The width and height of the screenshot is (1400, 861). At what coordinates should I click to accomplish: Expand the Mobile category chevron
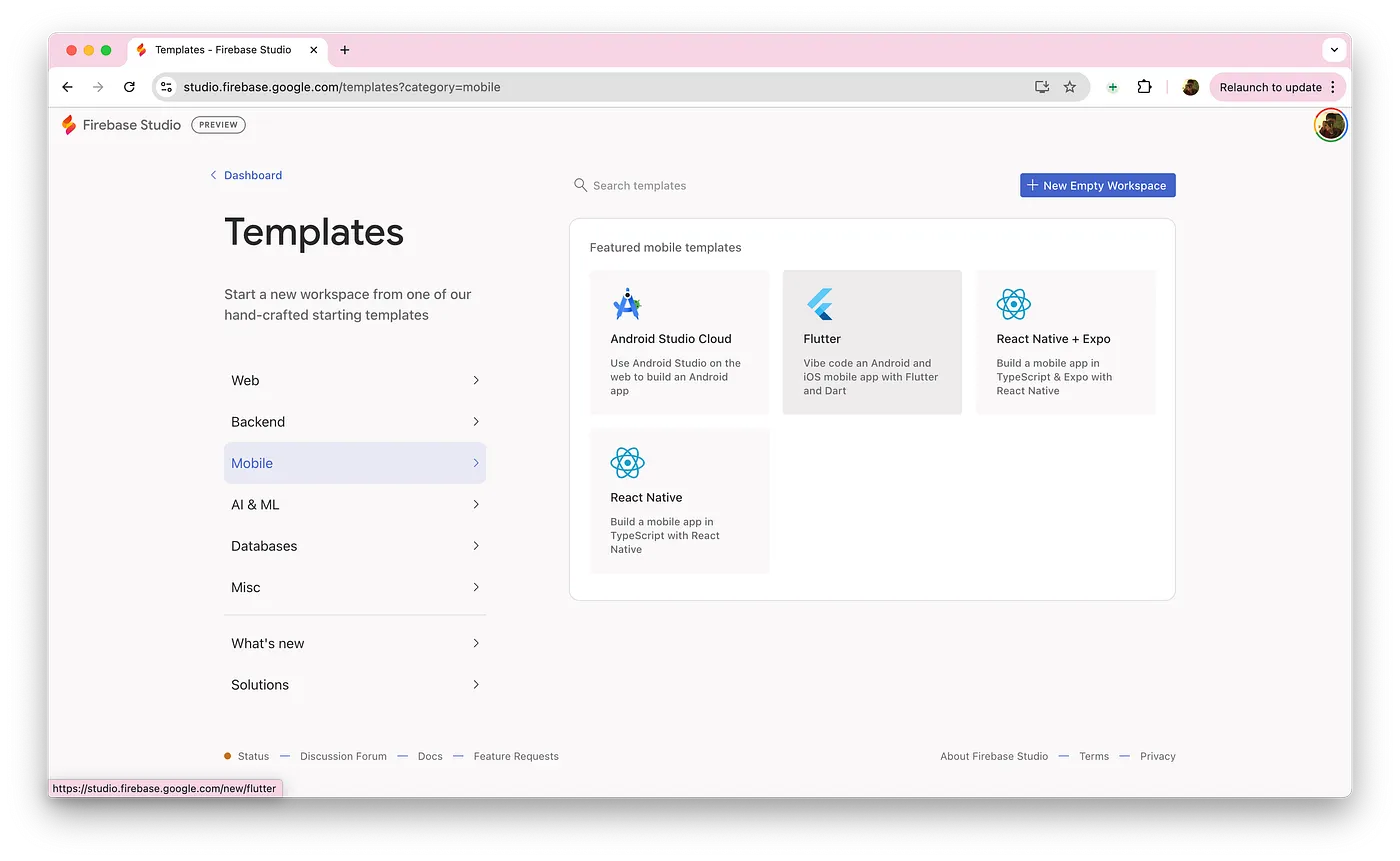click(x=476, y=463)
